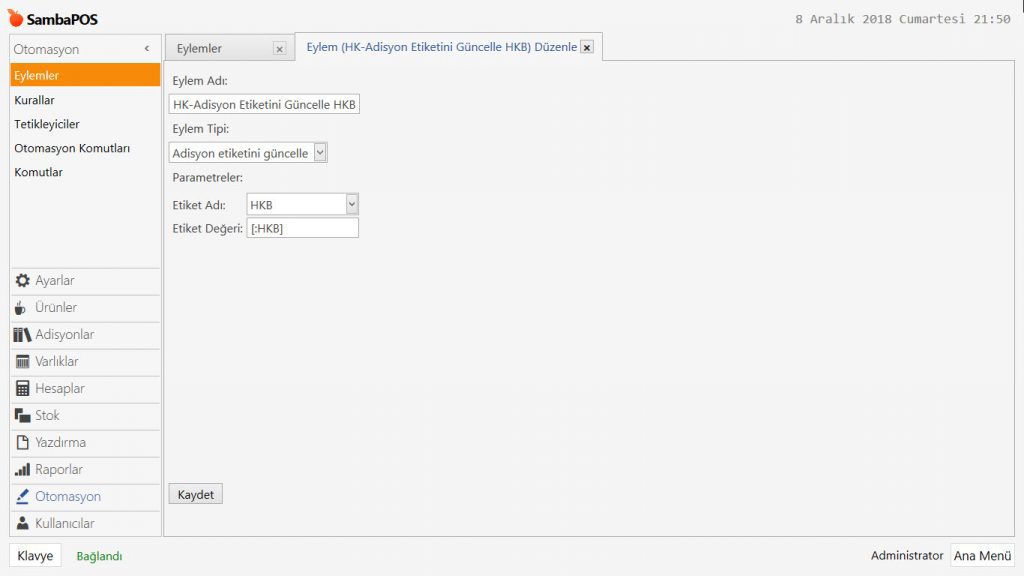Collapse the Otomasyon sidebar panel arrow

(147, 49)
